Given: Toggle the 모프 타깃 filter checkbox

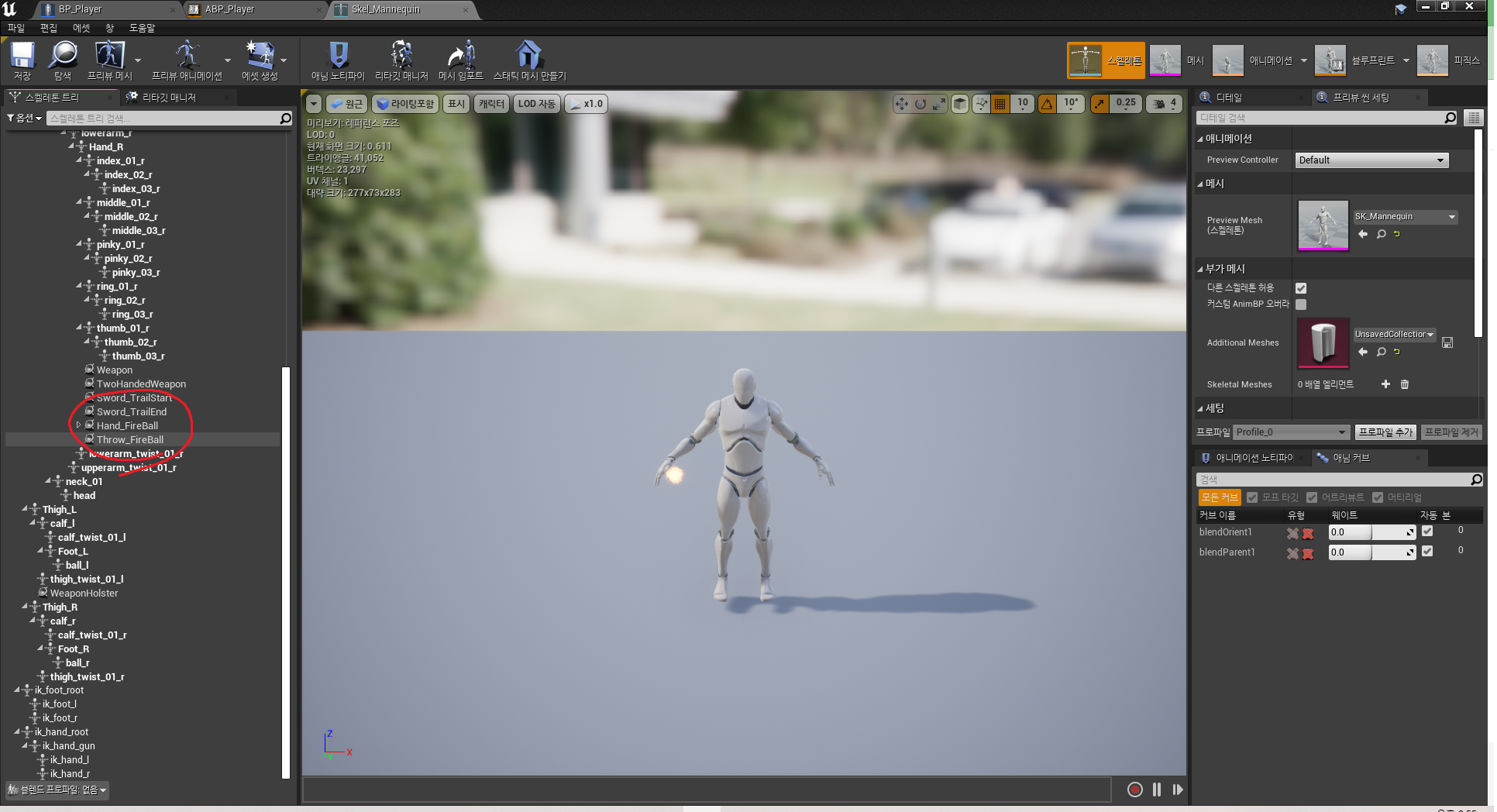Looking at the screenshot, I should pos(1252,497).
